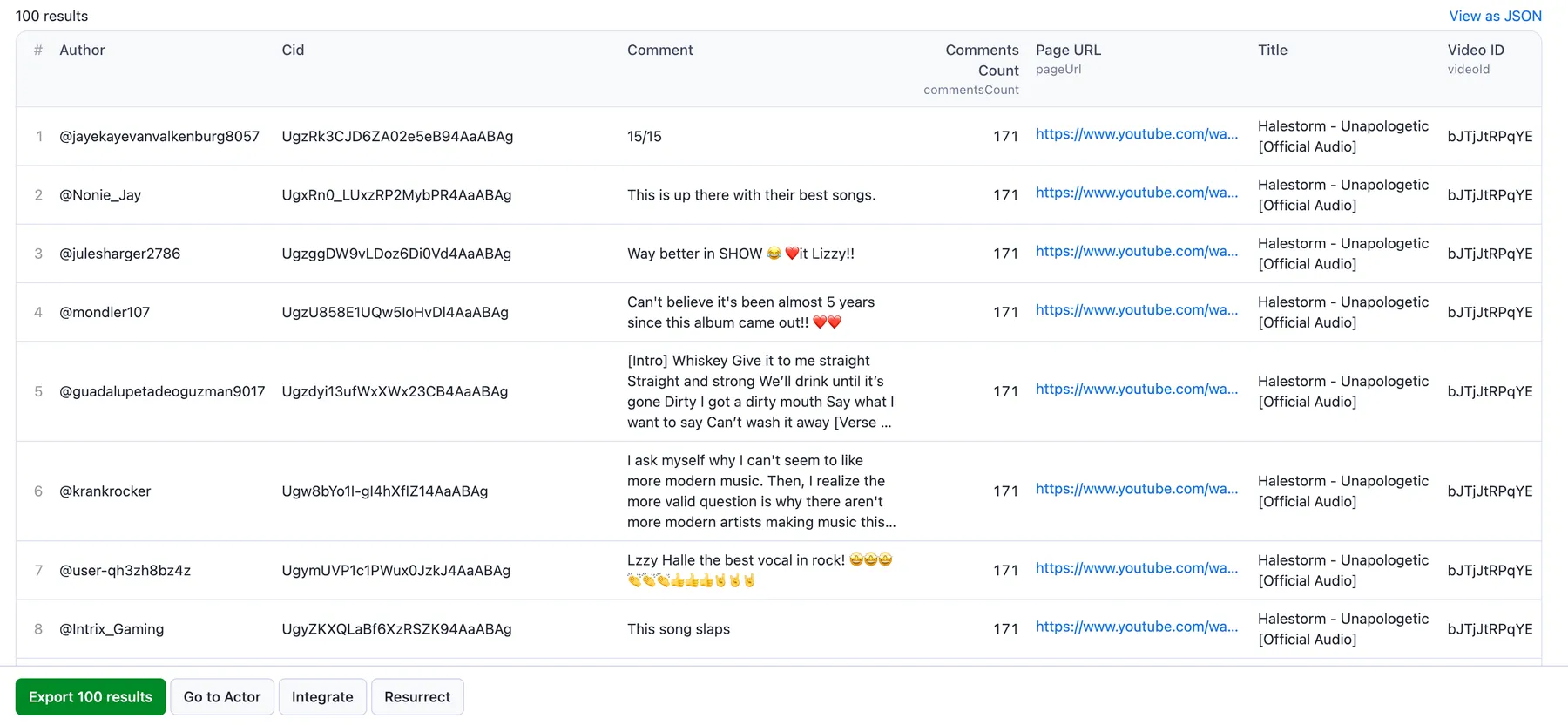This screenshot has width=1568, height=725.
Task: Click the Cid UgxRn0_LUxzRP2MybPR4AaABAg
Action: pyautogui.click(x=396, y=195)
